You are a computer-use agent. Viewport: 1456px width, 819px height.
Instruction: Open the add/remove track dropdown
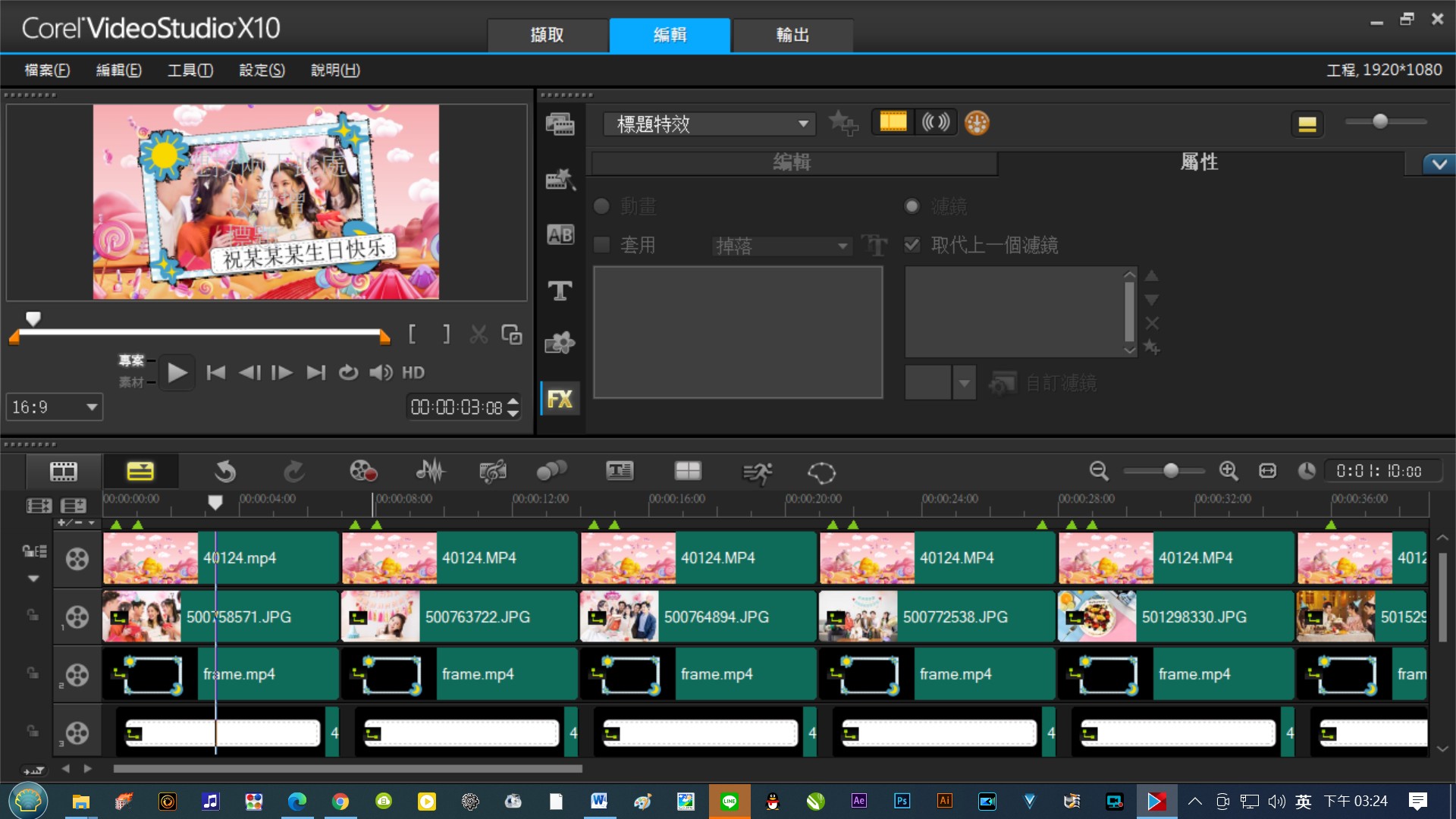point(77,523)
